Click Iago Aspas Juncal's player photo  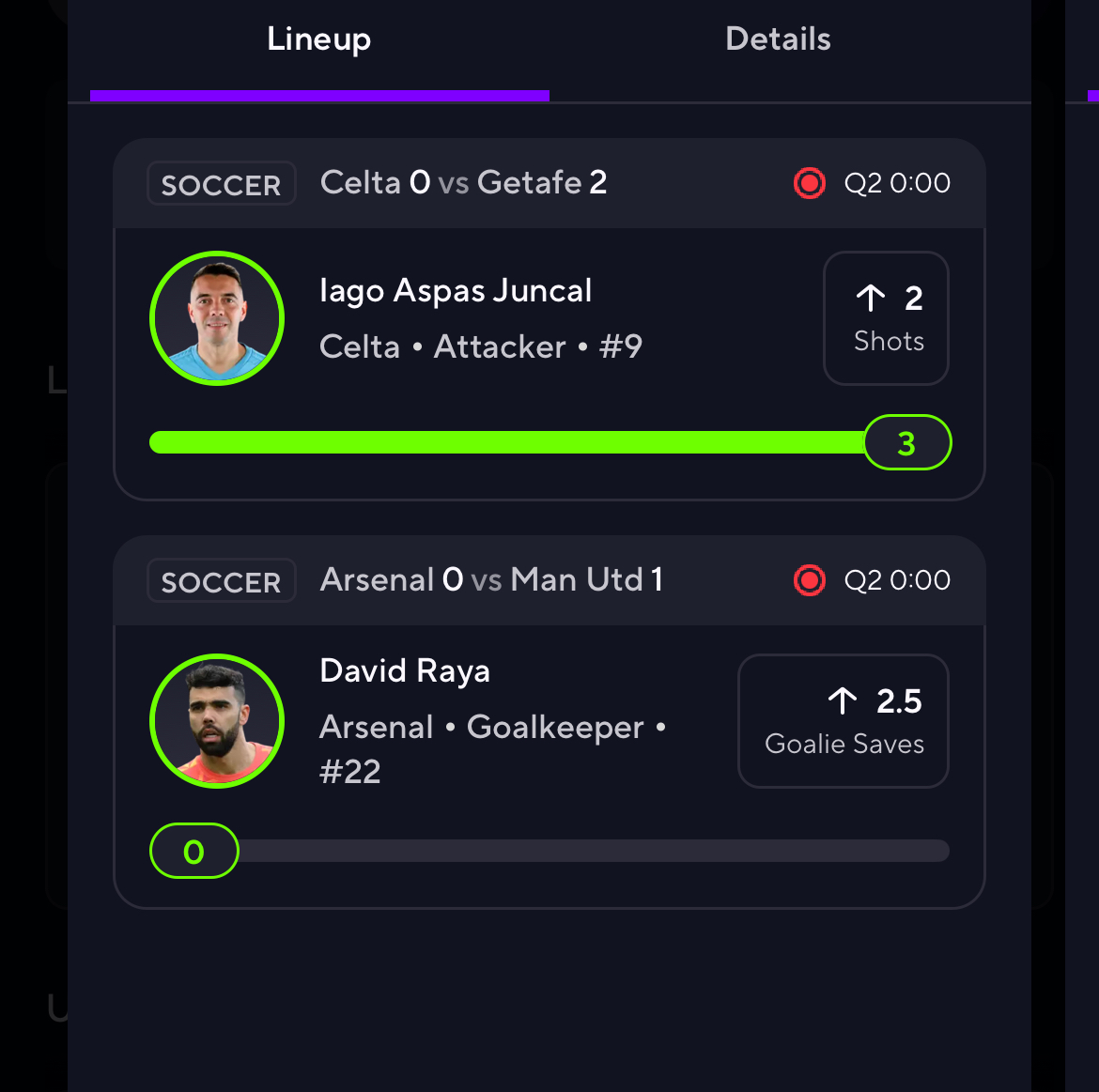point(217,318)
